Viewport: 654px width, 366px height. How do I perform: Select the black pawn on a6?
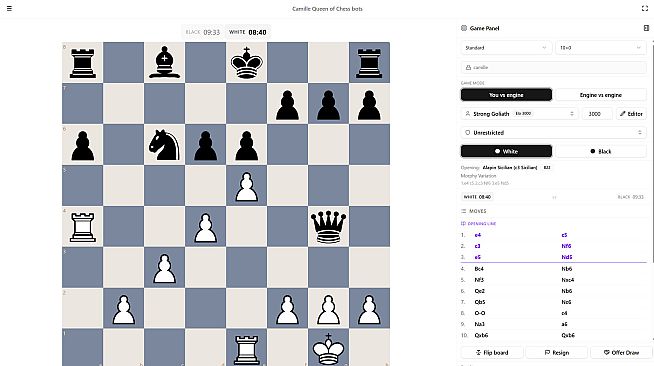pos(83,146)
